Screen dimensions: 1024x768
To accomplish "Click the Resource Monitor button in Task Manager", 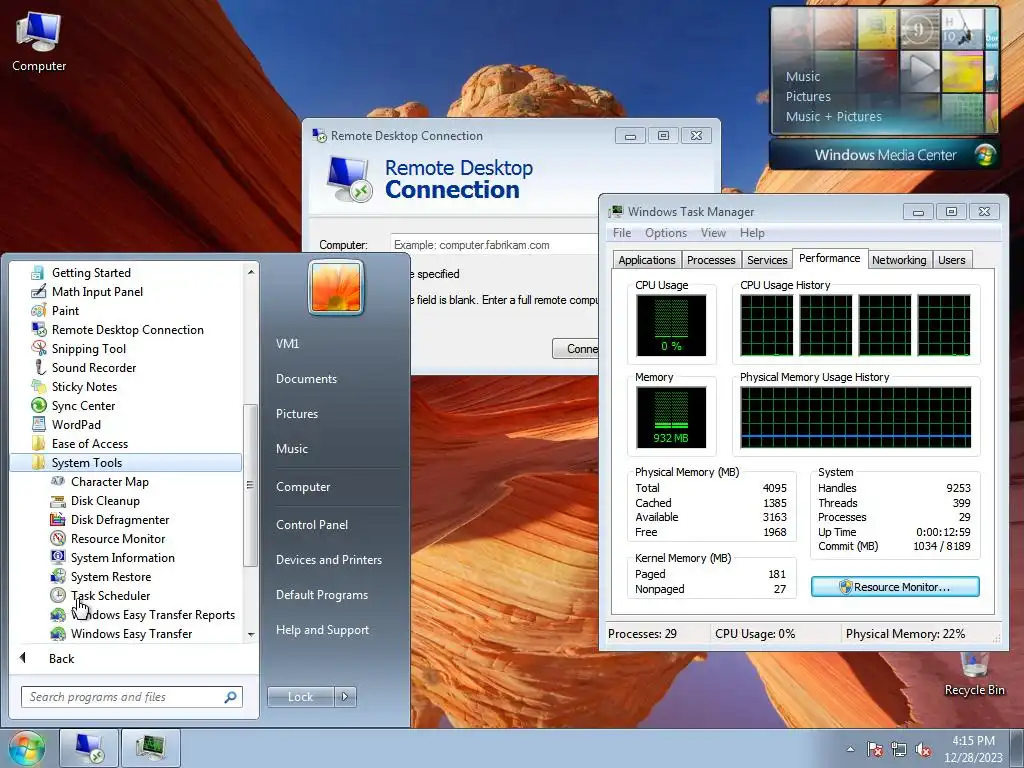I will pos(895,586).
